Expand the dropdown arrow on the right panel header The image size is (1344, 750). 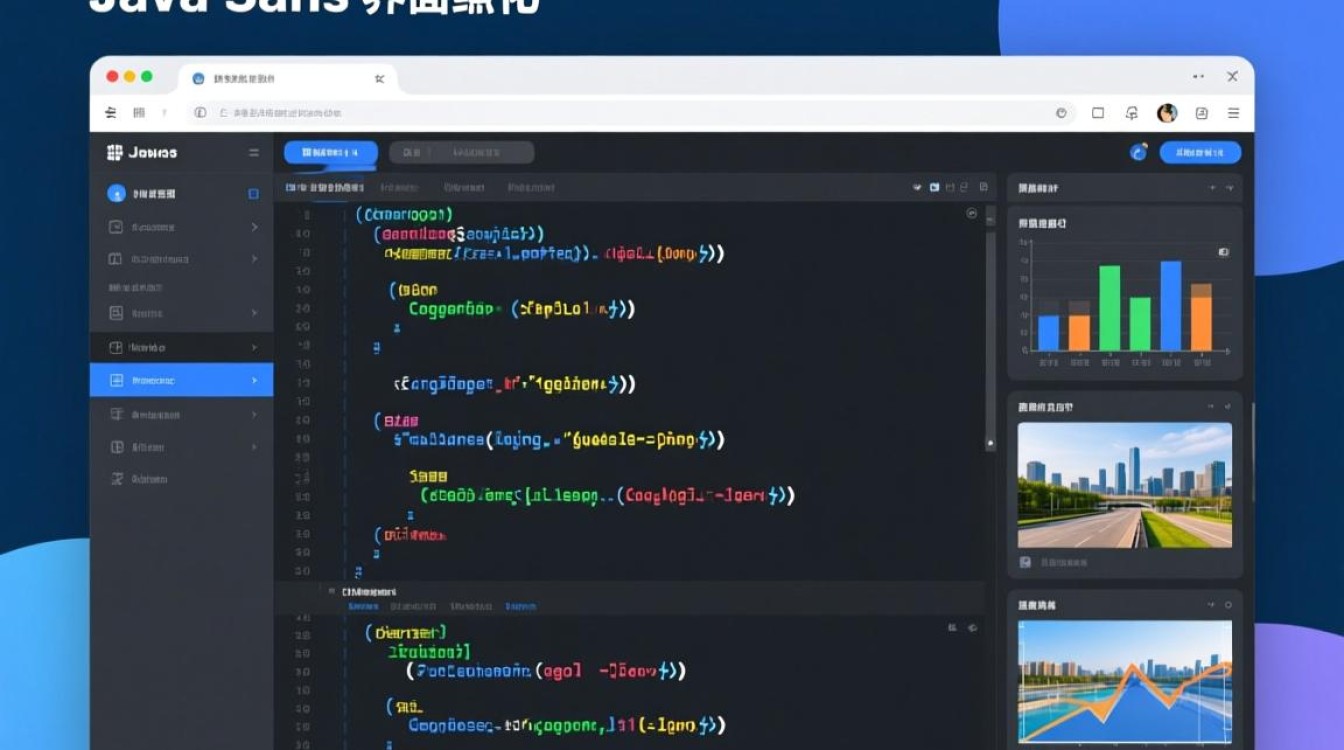pos(1228,187)
